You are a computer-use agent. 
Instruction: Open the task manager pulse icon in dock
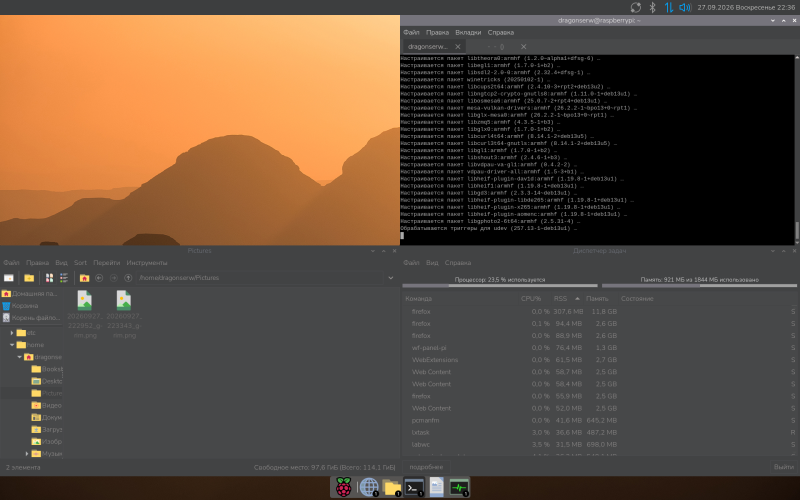(x=459, y=487)
